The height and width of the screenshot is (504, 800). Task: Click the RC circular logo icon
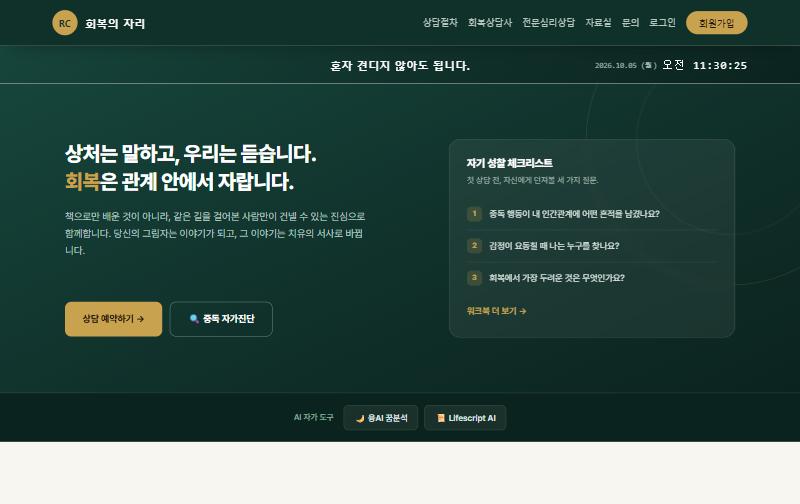(x=65, y=23)
